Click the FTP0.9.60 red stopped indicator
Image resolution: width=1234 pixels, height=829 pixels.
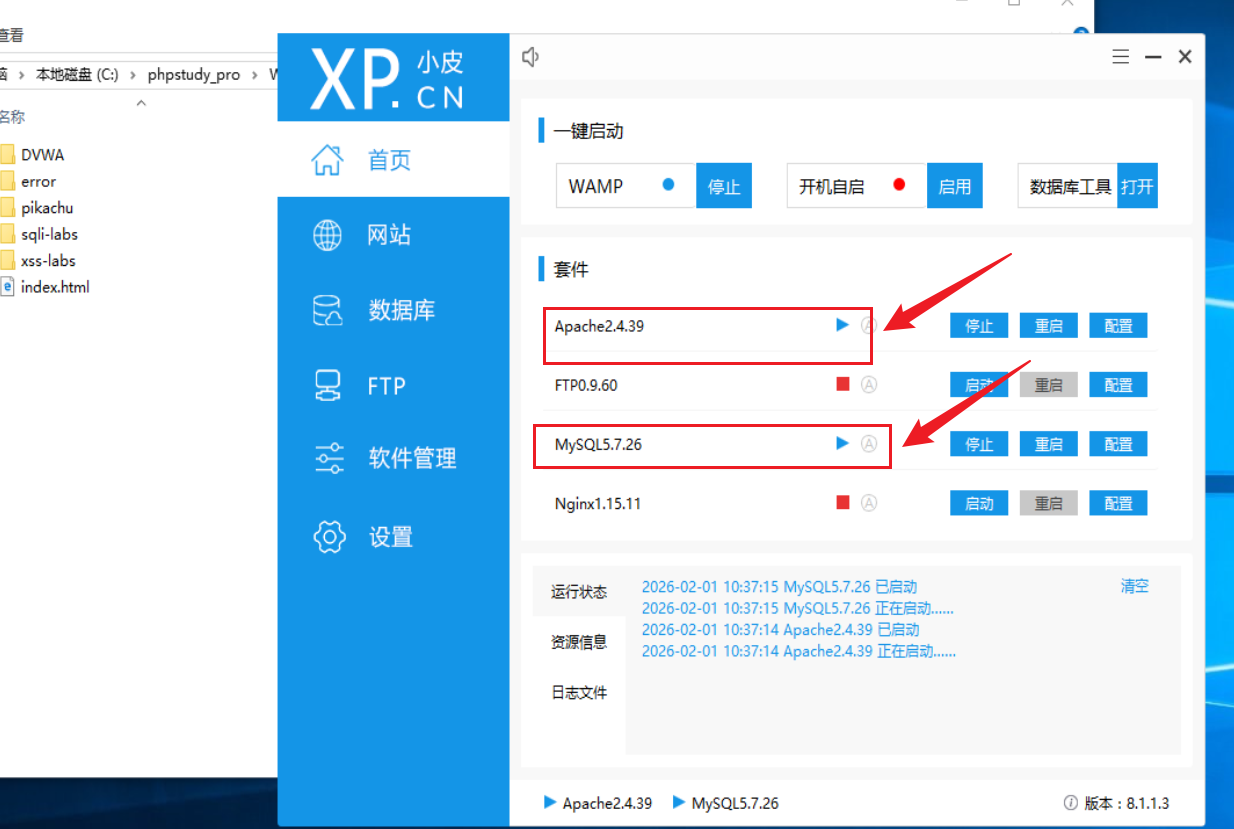pos(842,384)
